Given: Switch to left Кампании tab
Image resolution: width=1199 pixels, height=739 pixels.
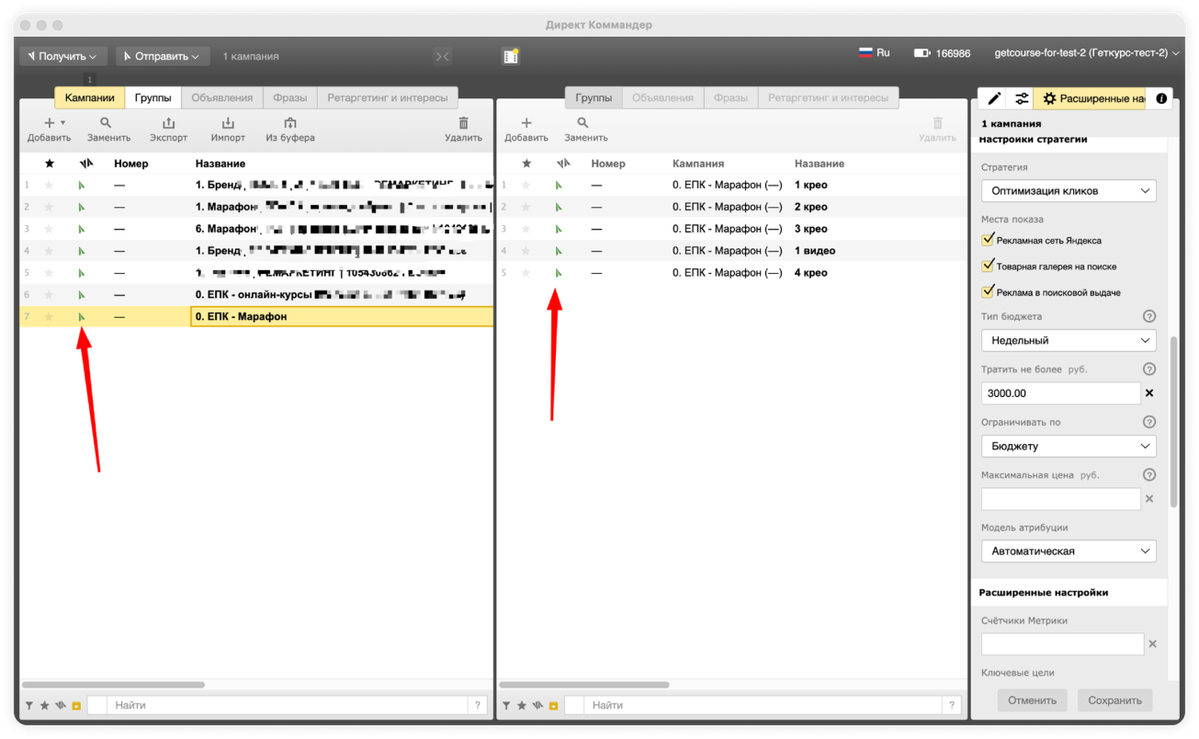Looking at the screenshot, I should click(x=89, y=98).
